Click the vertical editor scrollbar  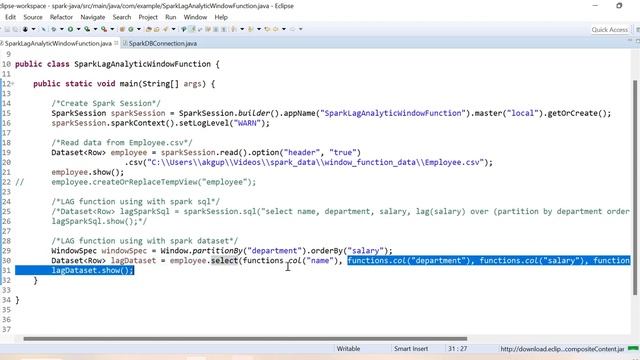pos(635,187)
